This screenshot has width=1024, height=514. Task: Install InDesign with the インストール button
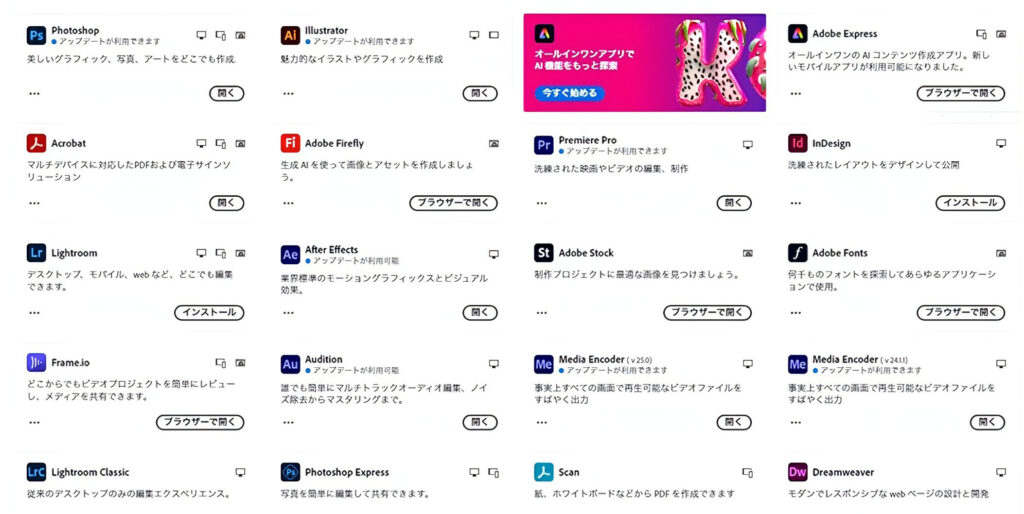click(970, 203)
